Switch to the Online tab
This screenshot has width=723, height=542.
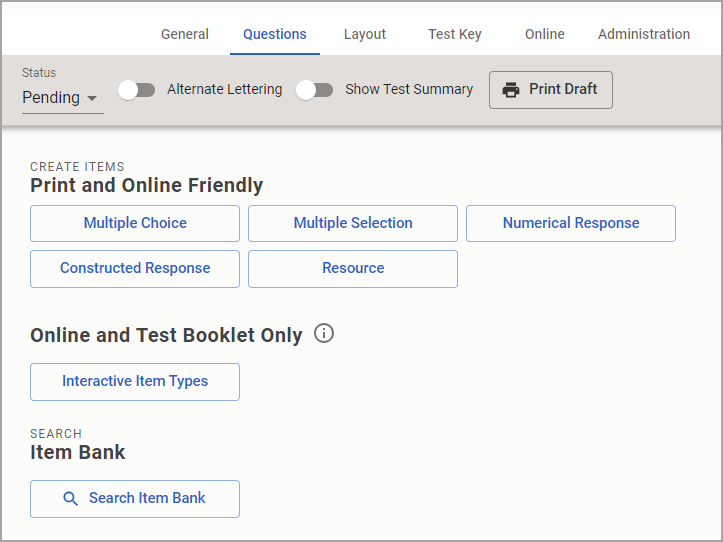click(545, 34)
